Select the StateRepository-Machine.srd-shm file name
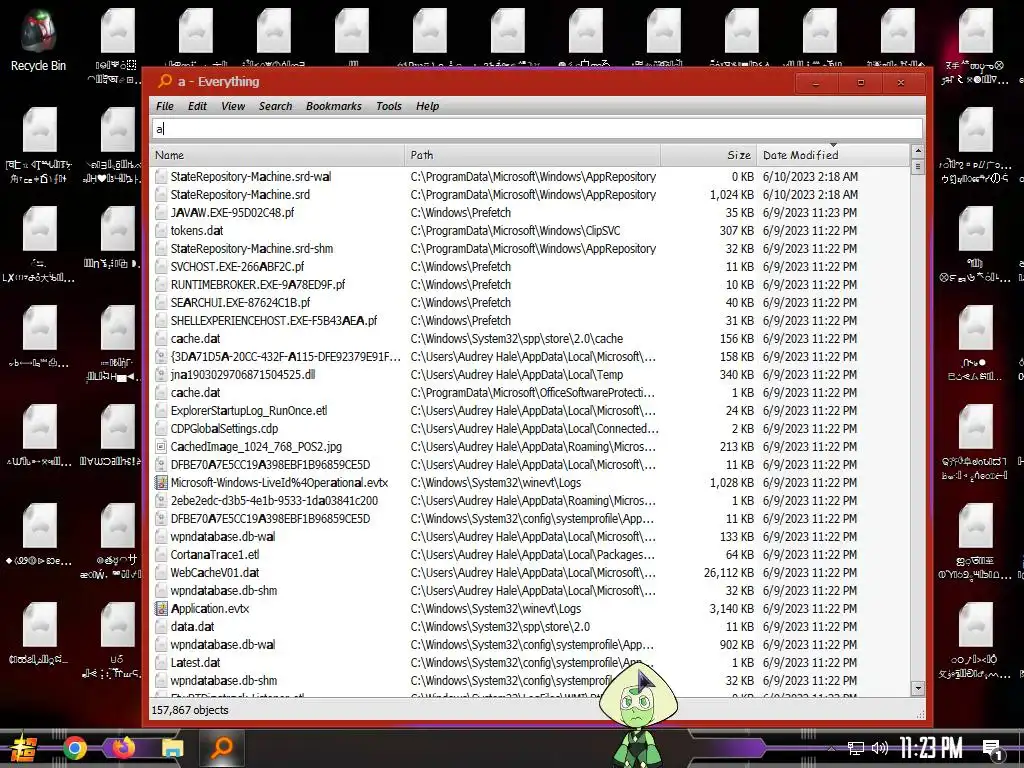 pyautogui.click(x=252, y=249)
